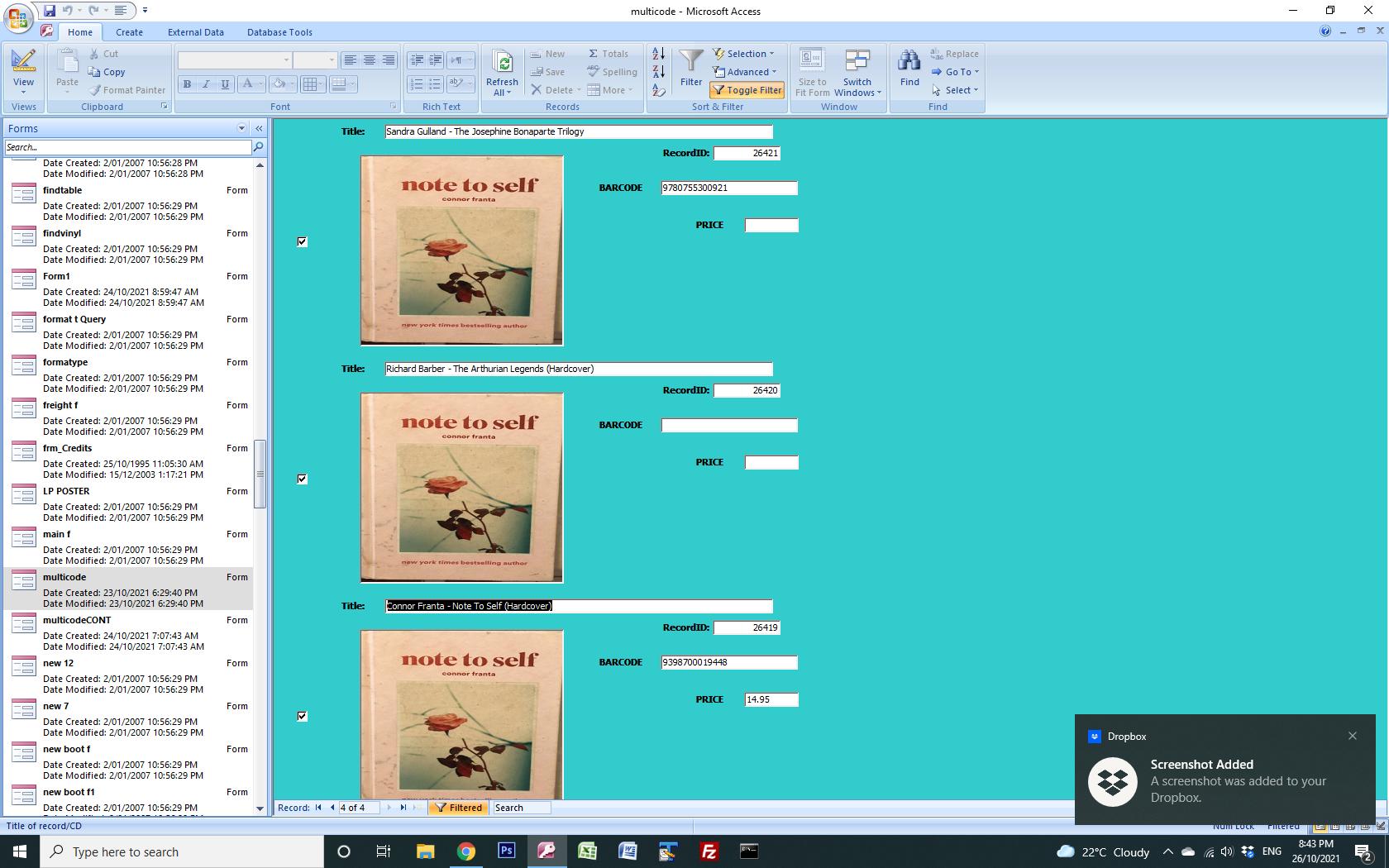Screen dimensions: 1389x868
Task: Open the View design icon
Action: tap(23, 60)
